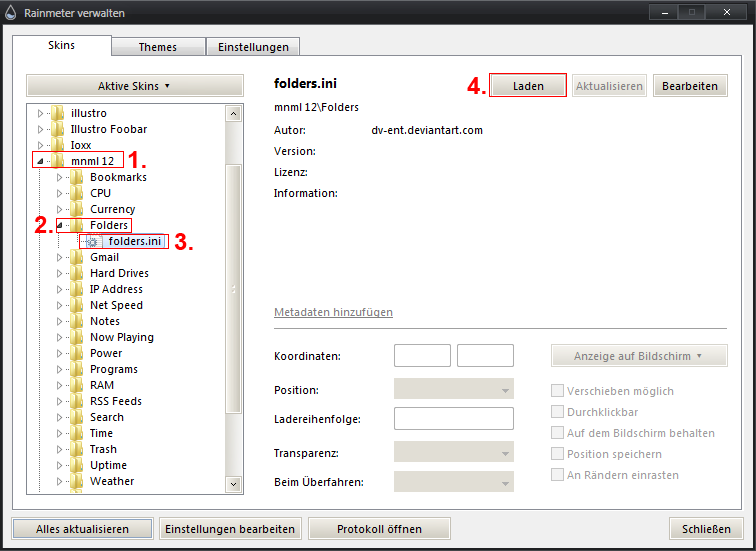Image resolution: width=756 pixels, height=551 pixels.
Task: Toggle the Verschieben möglich checkbox
Action: point(558,391)
